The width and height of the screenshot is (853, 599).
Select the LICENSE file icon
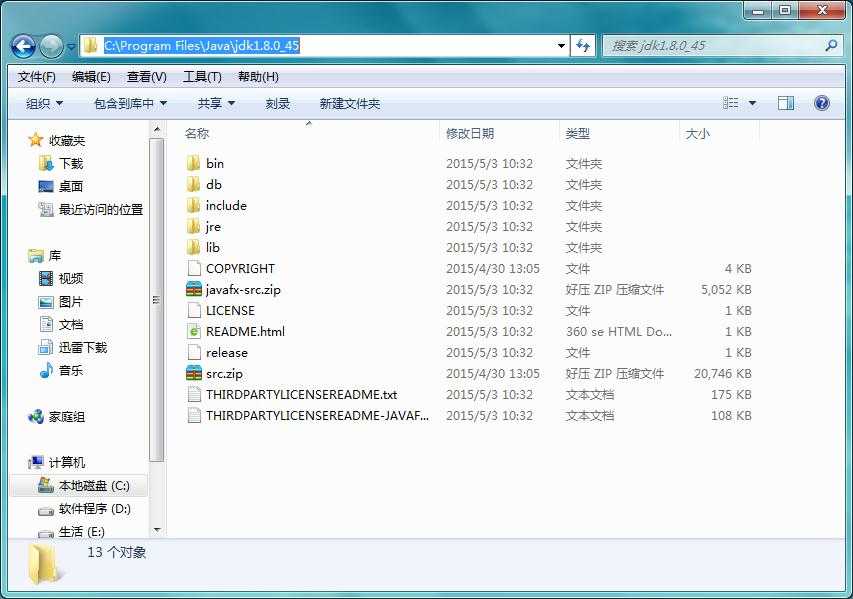point(194,311)
